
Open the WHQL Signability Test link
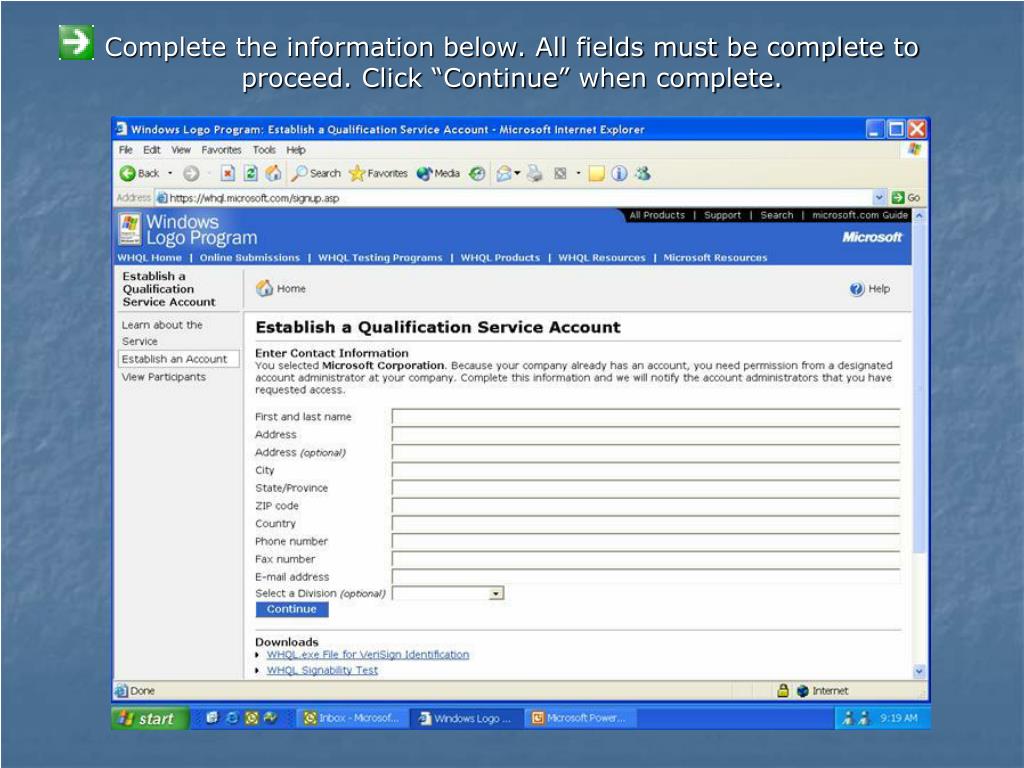click(x=322, y=670)
